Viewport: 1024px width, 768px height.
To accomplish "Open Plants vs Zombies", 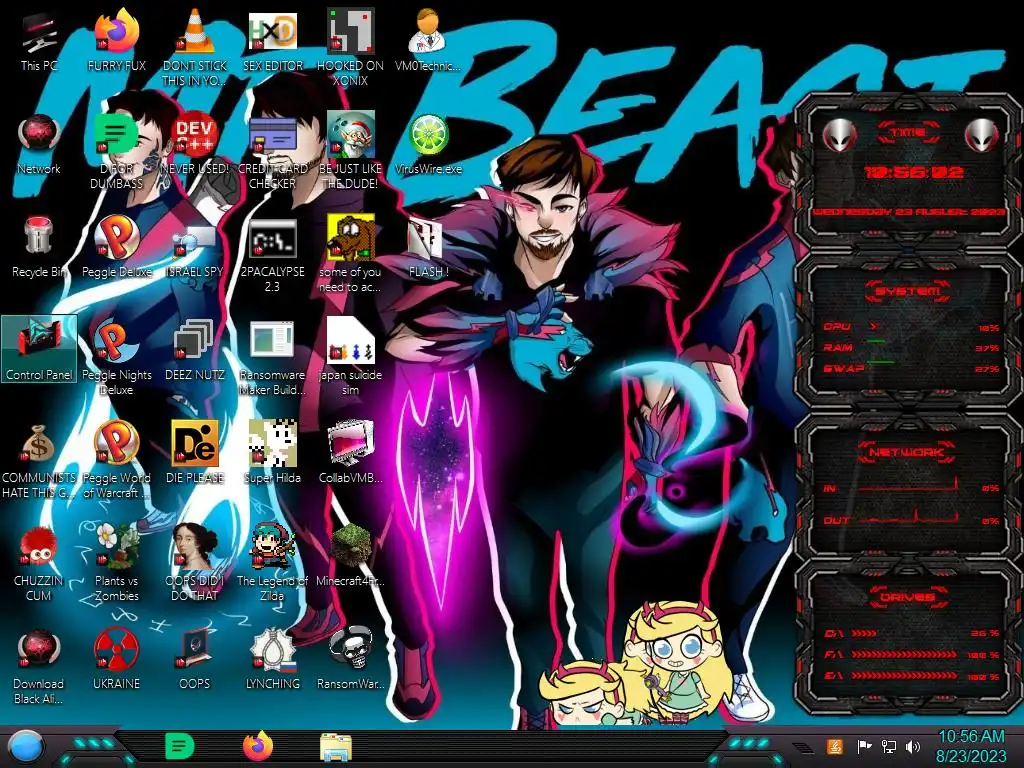I will point(116,563).
